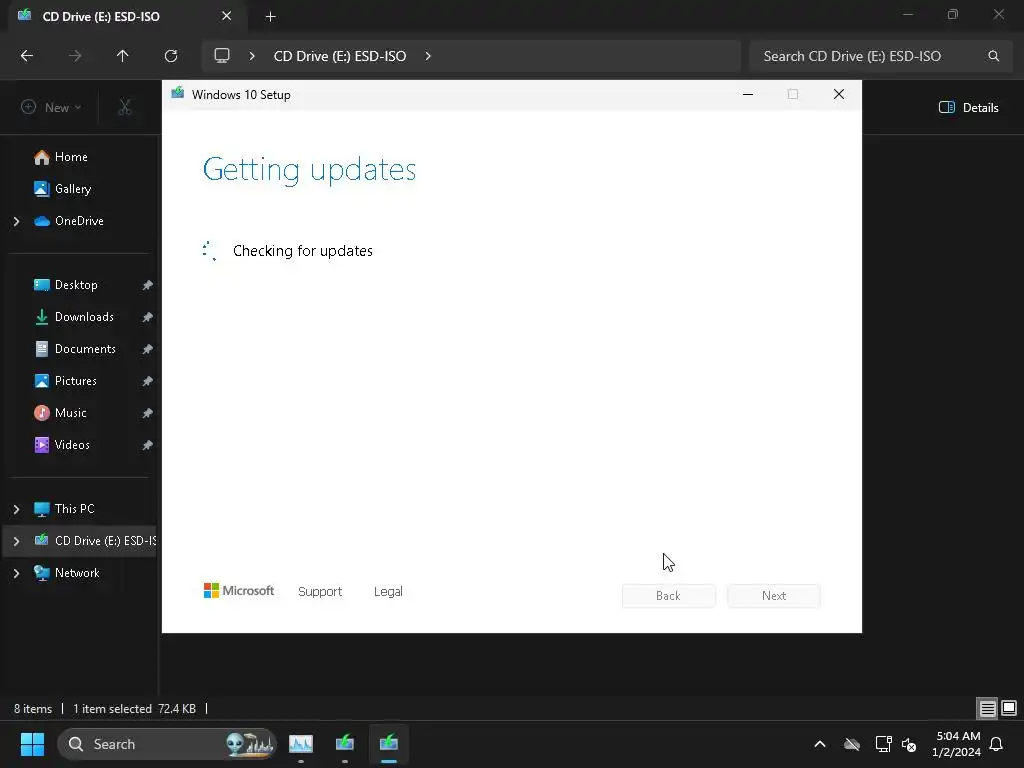Close the Windows 10 Setup window
This screenshot has width=1024, height=768.
coord(839,95)
